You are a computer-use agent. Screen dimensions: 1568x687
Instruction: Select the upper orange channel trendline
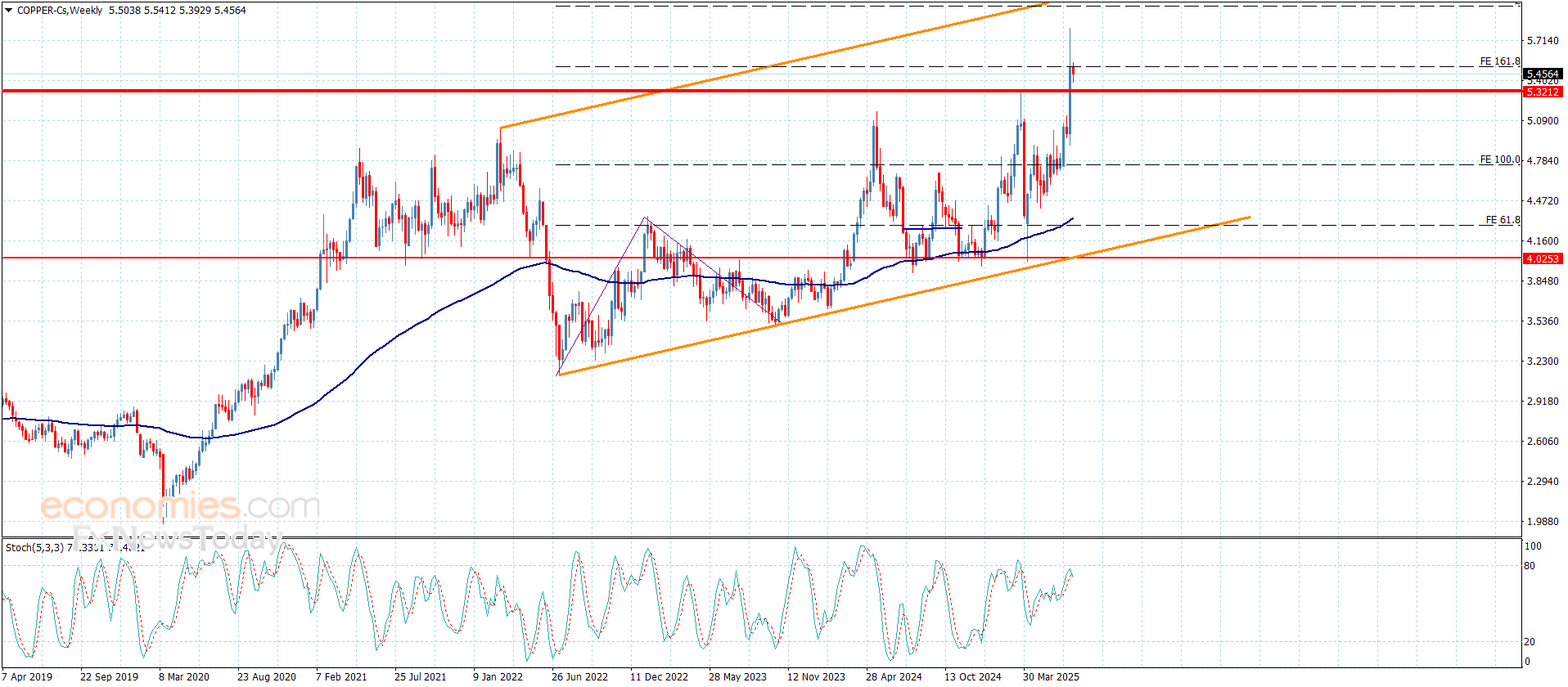pos(773,65)
